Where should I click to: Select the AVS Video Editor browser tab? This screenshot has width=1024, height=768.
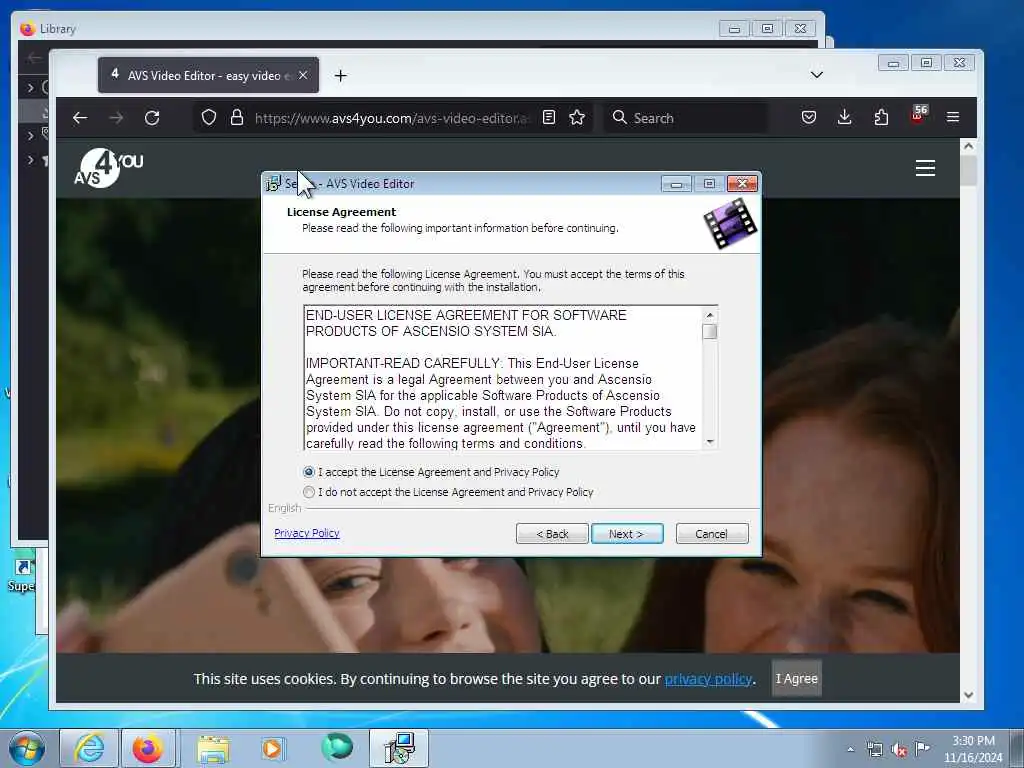208,75
